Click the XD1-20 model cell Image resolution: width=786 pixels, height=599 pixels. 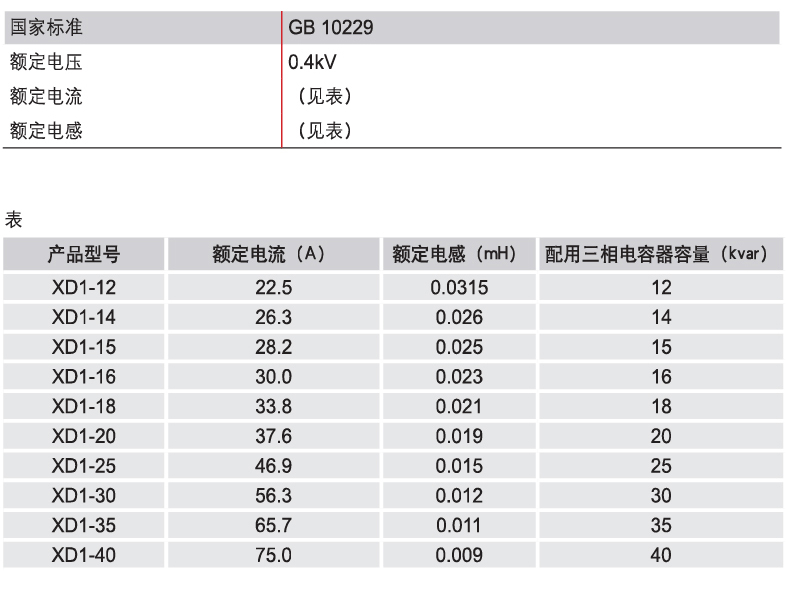(x=84, y=436)
